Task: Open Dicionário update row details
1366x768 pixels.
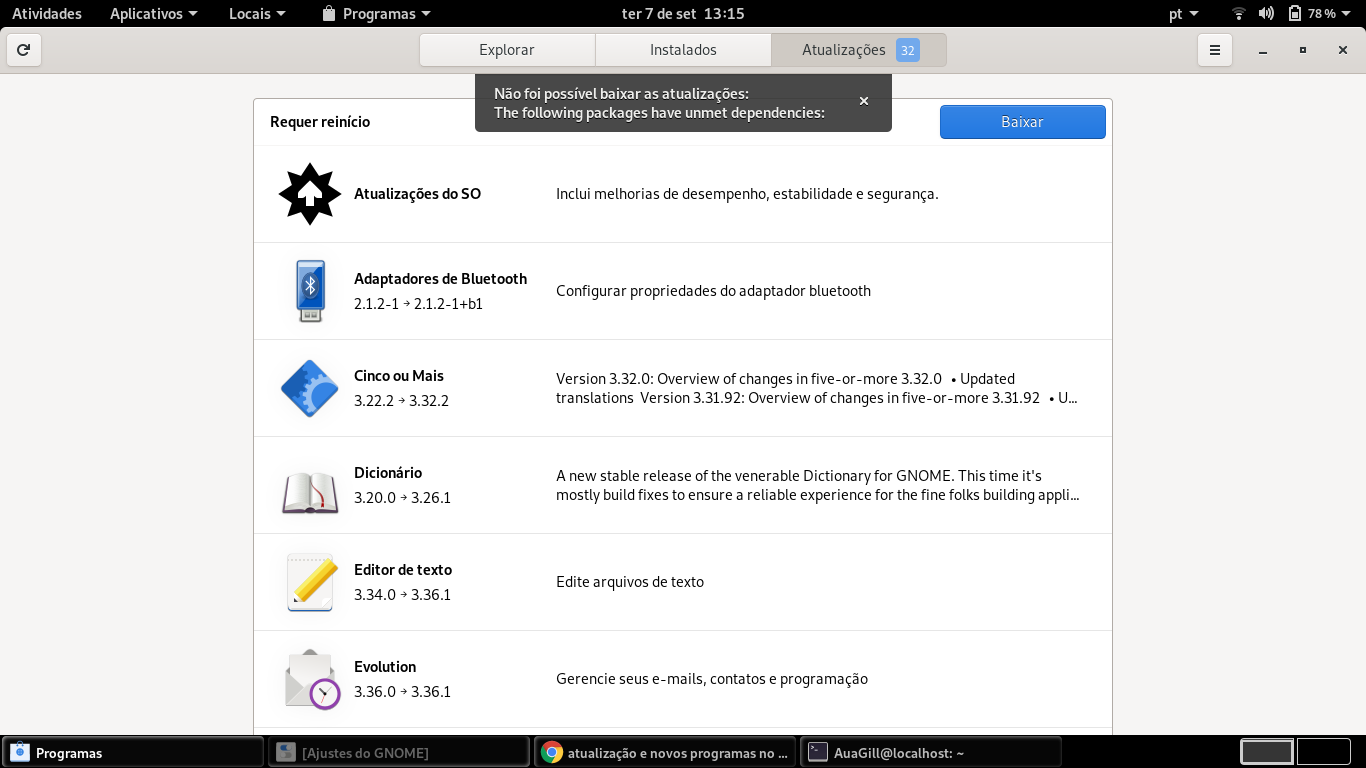Action: pyautogui.click(x=683, y=485)
